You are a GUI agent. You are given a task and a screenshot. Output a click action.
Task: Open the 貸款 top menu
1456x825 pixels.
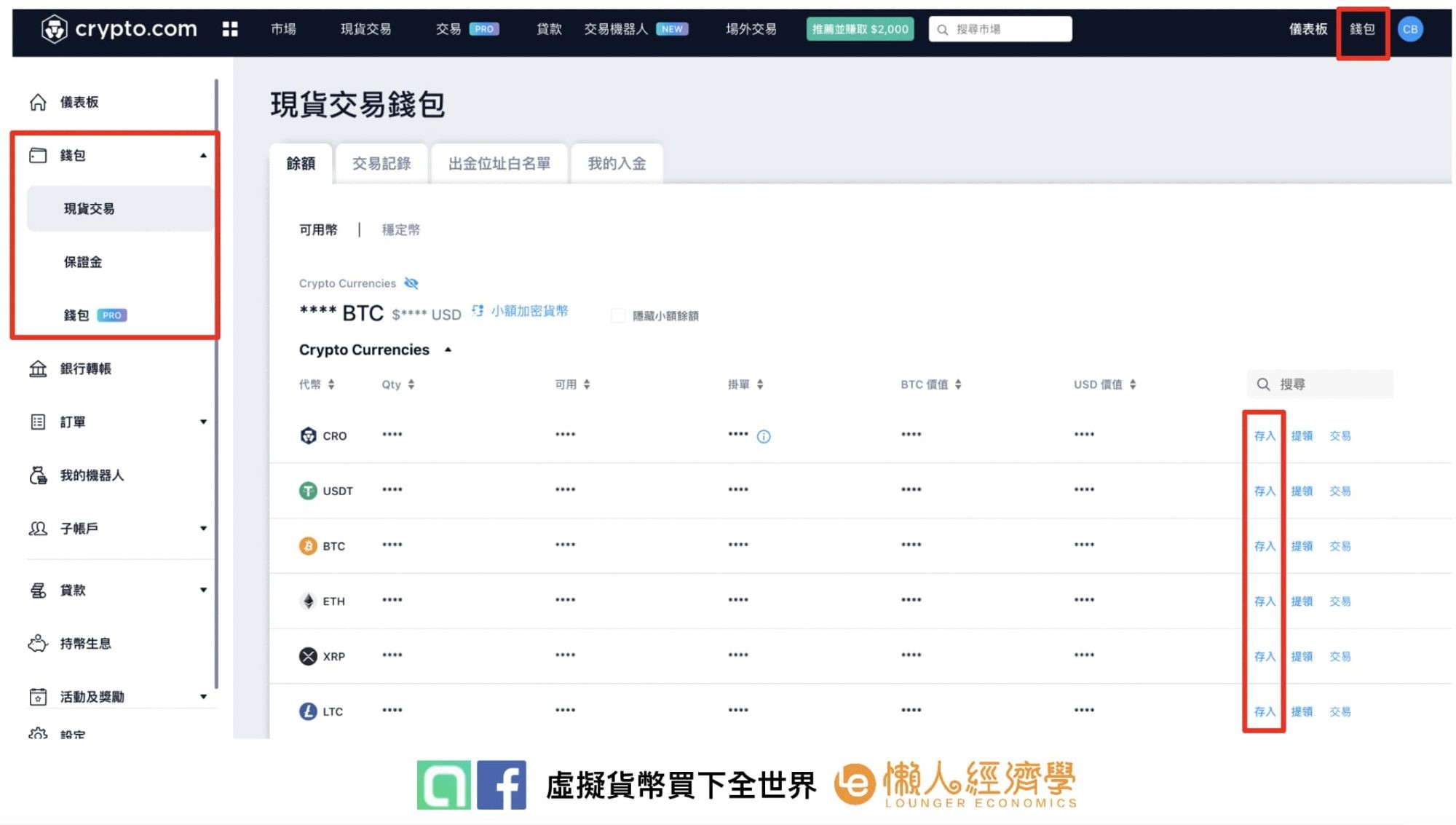coord(549,29)
